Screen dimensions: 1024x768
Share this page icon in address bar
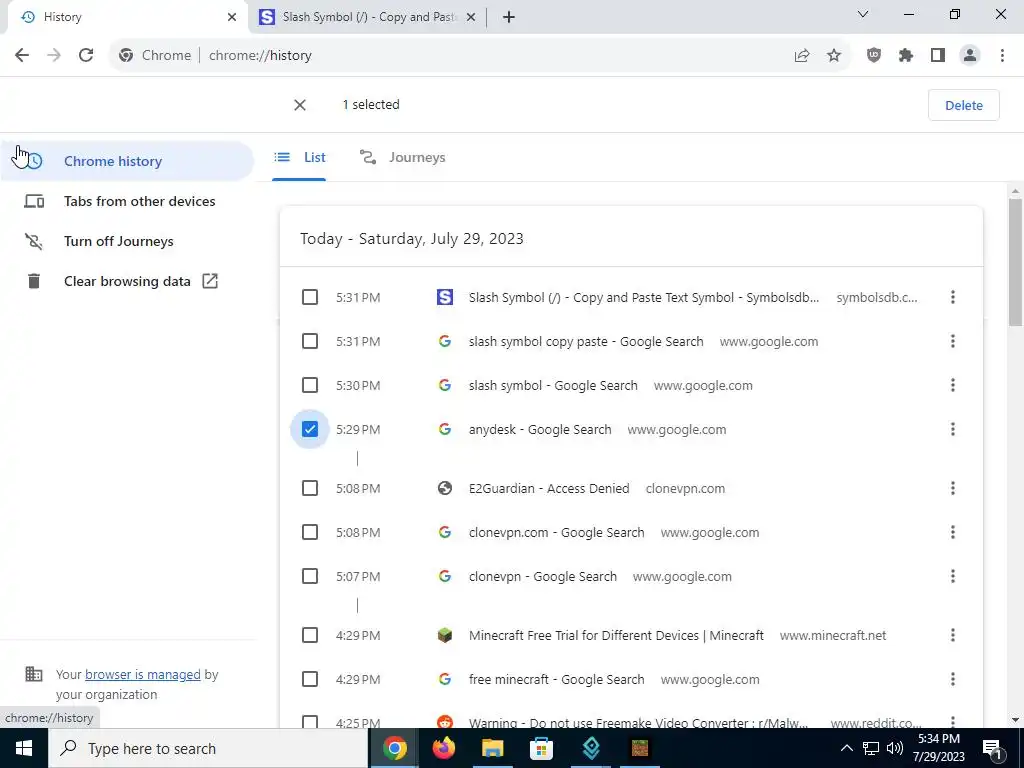coord(802,56)
